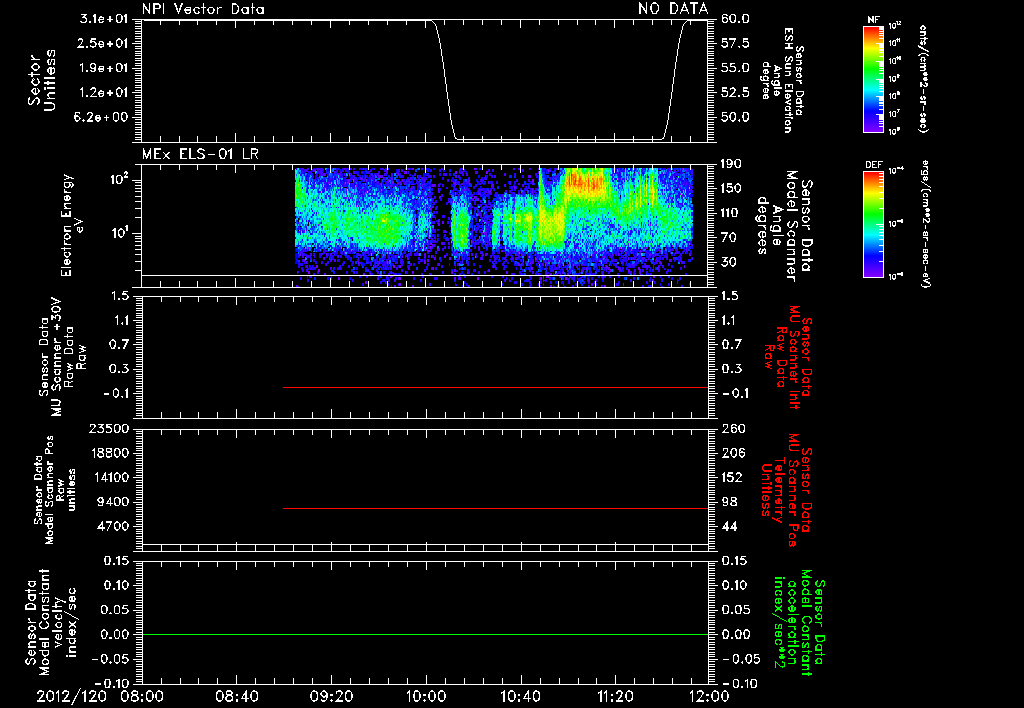
Task: Click the 'NO DATA' label
Action: [x=673, y=8]
